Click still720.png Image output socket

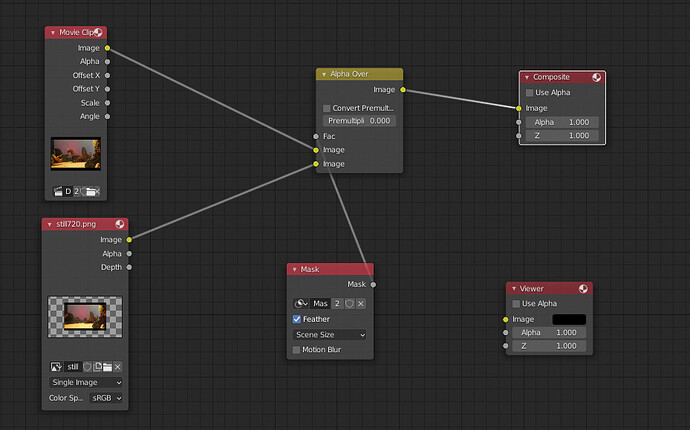(x=129, y=240)
